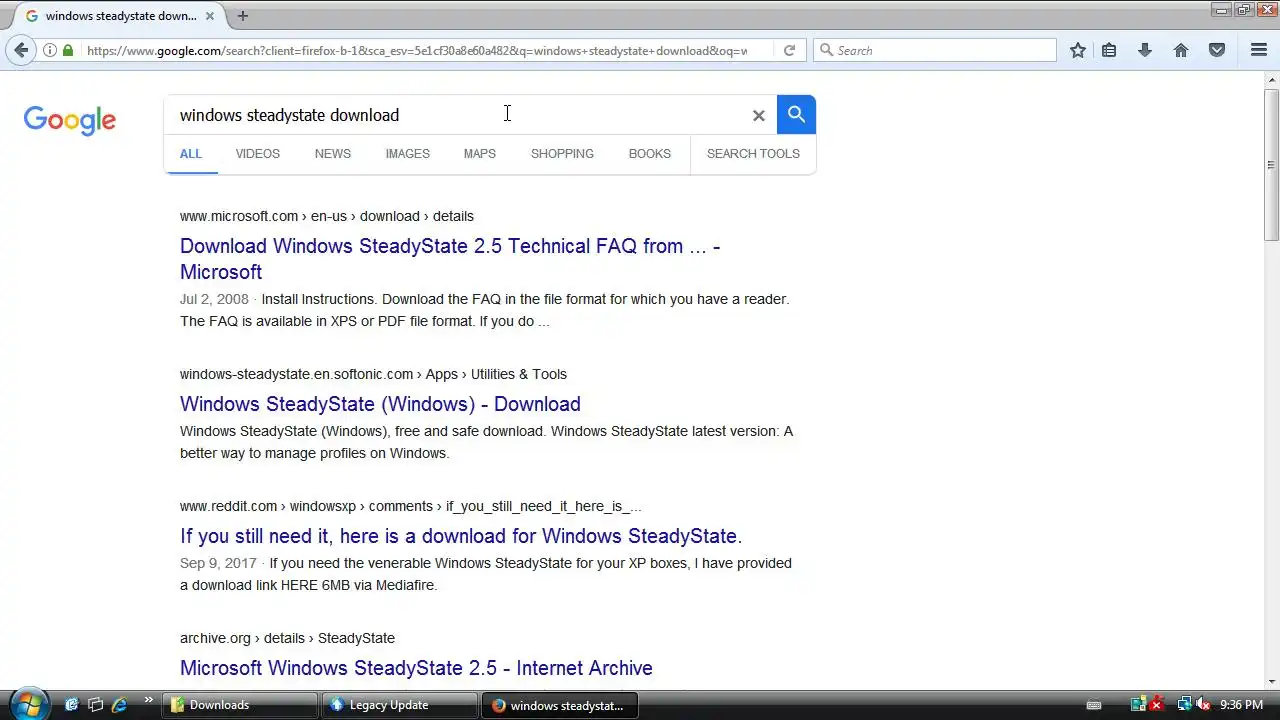This screenshot has width=1280, height=720.
Task: Select the Maps search tab
Action: click(x=480, y=153)
